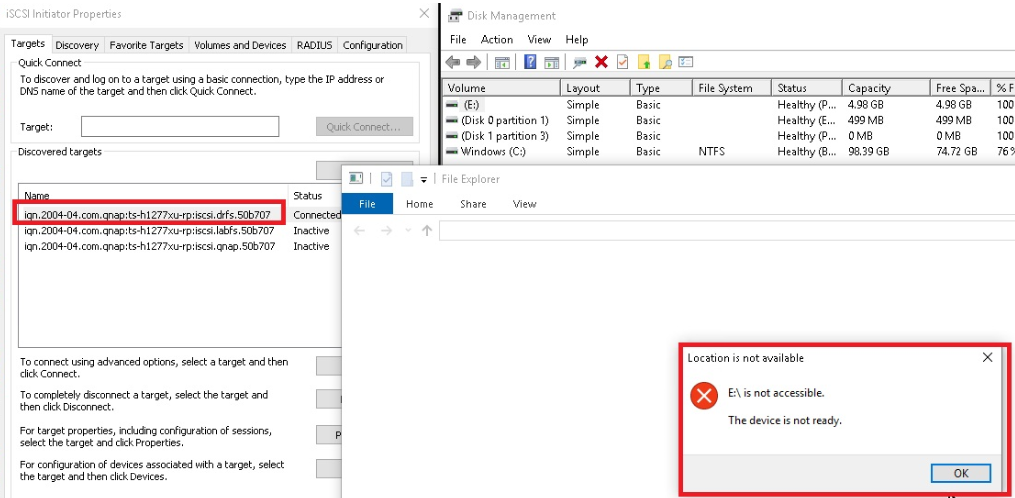1015x498 pixels.
Task: Click the red error icon in the dialog
Action: coord(705,396)
